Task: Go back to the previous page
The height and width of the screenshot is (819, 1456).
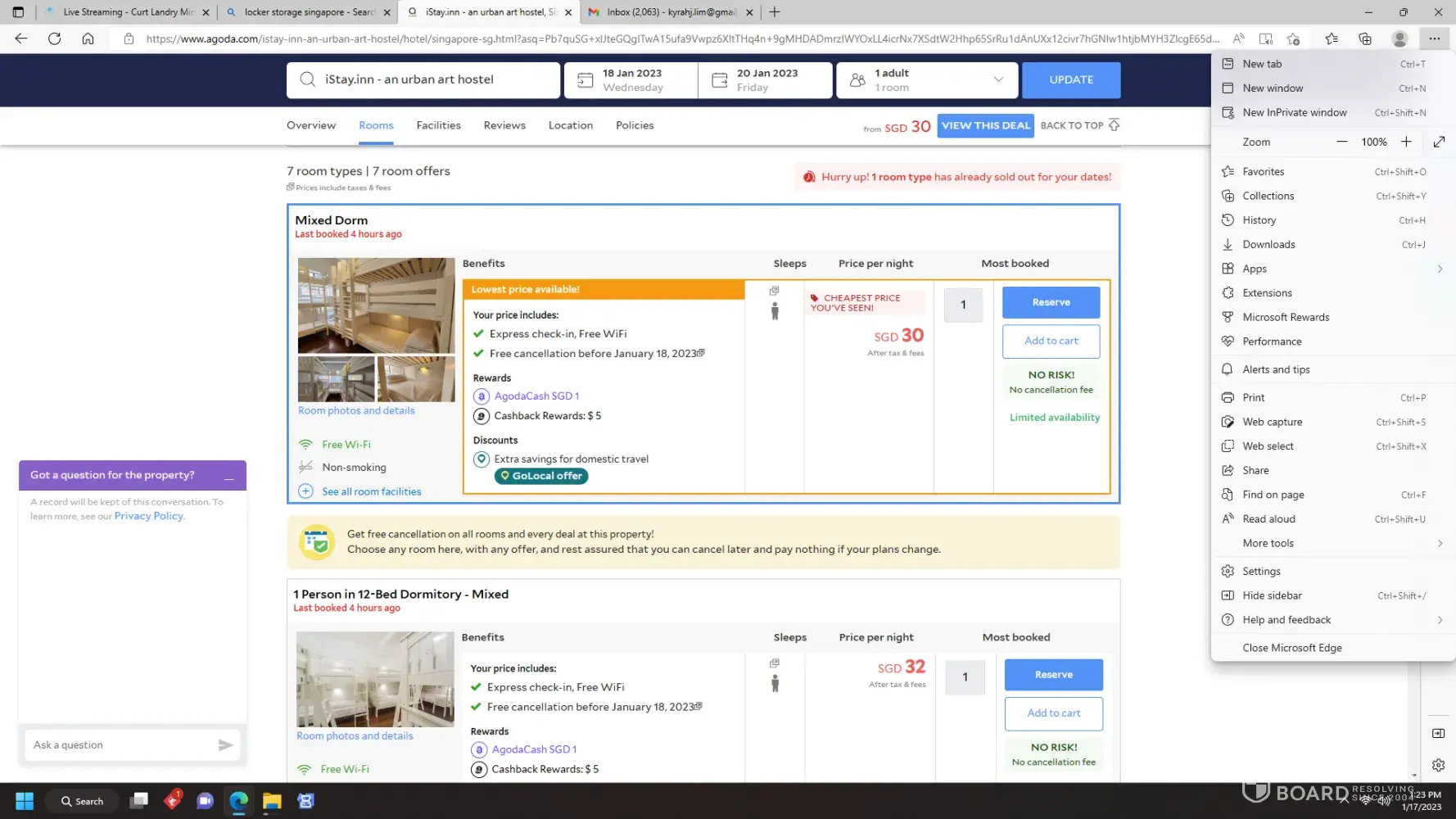Action: (x=21, y=38)
